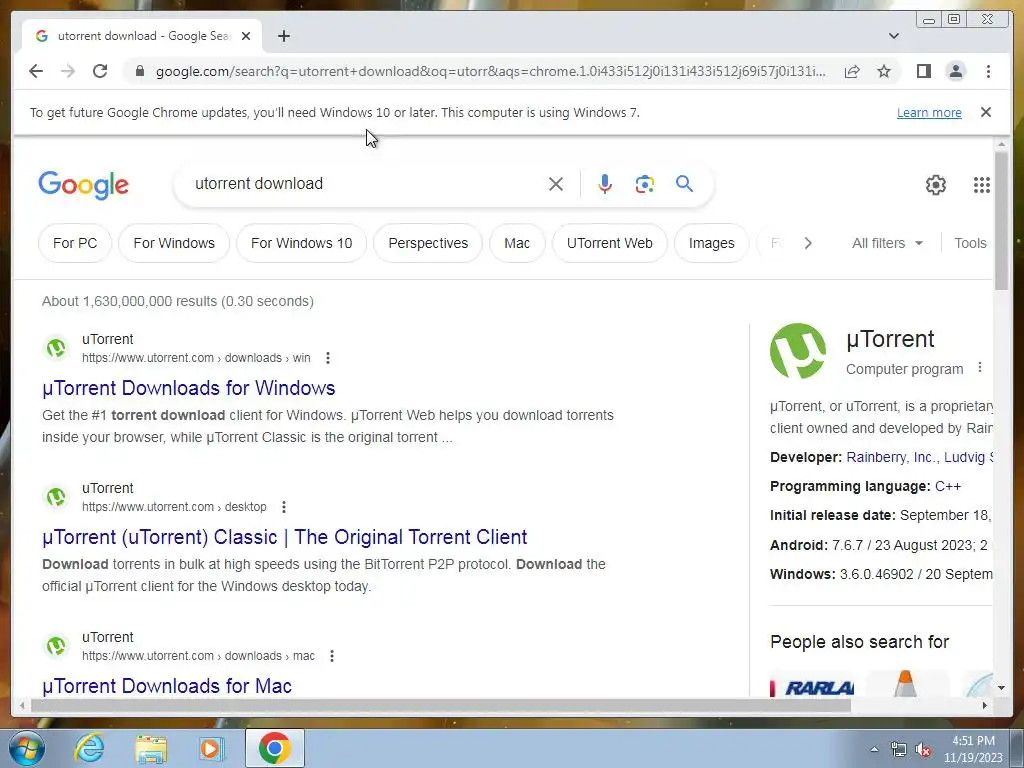Launch Internet Explorer from the taskbar
This screenshot has width=1024, height=768.
[89, 748]
